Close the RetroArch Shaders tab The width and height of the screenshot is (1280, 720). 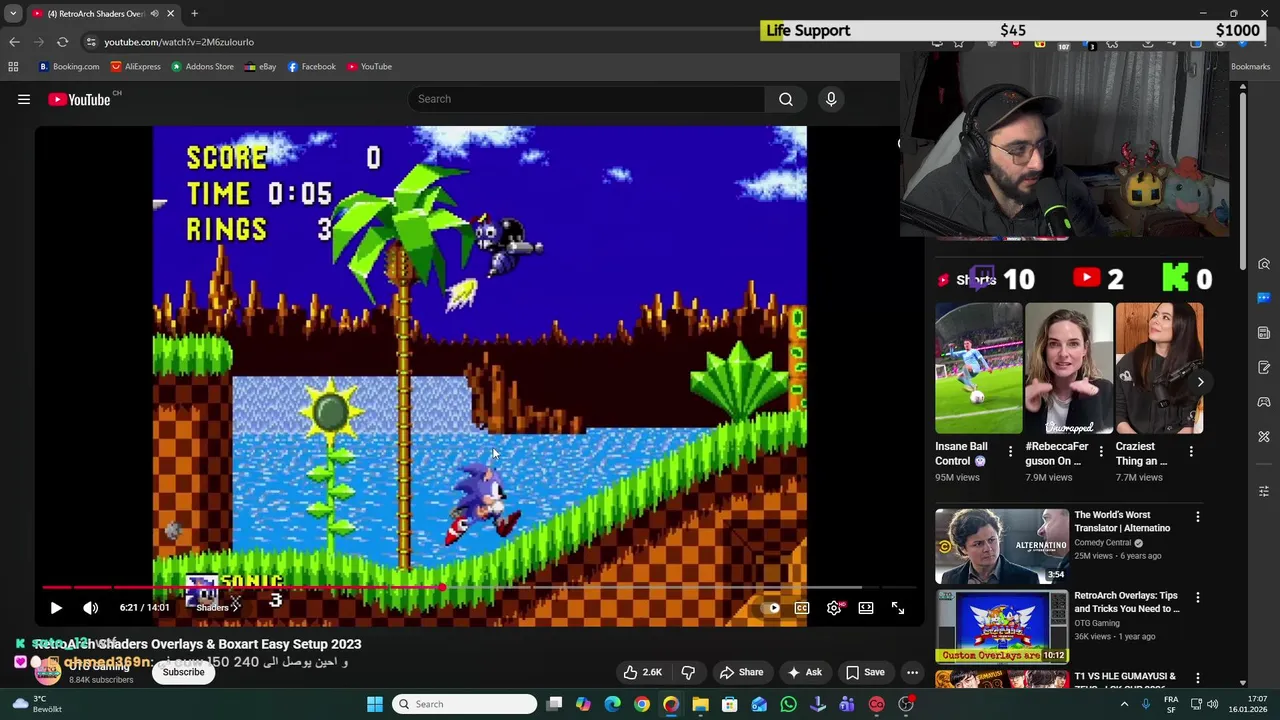coord(170,14)
